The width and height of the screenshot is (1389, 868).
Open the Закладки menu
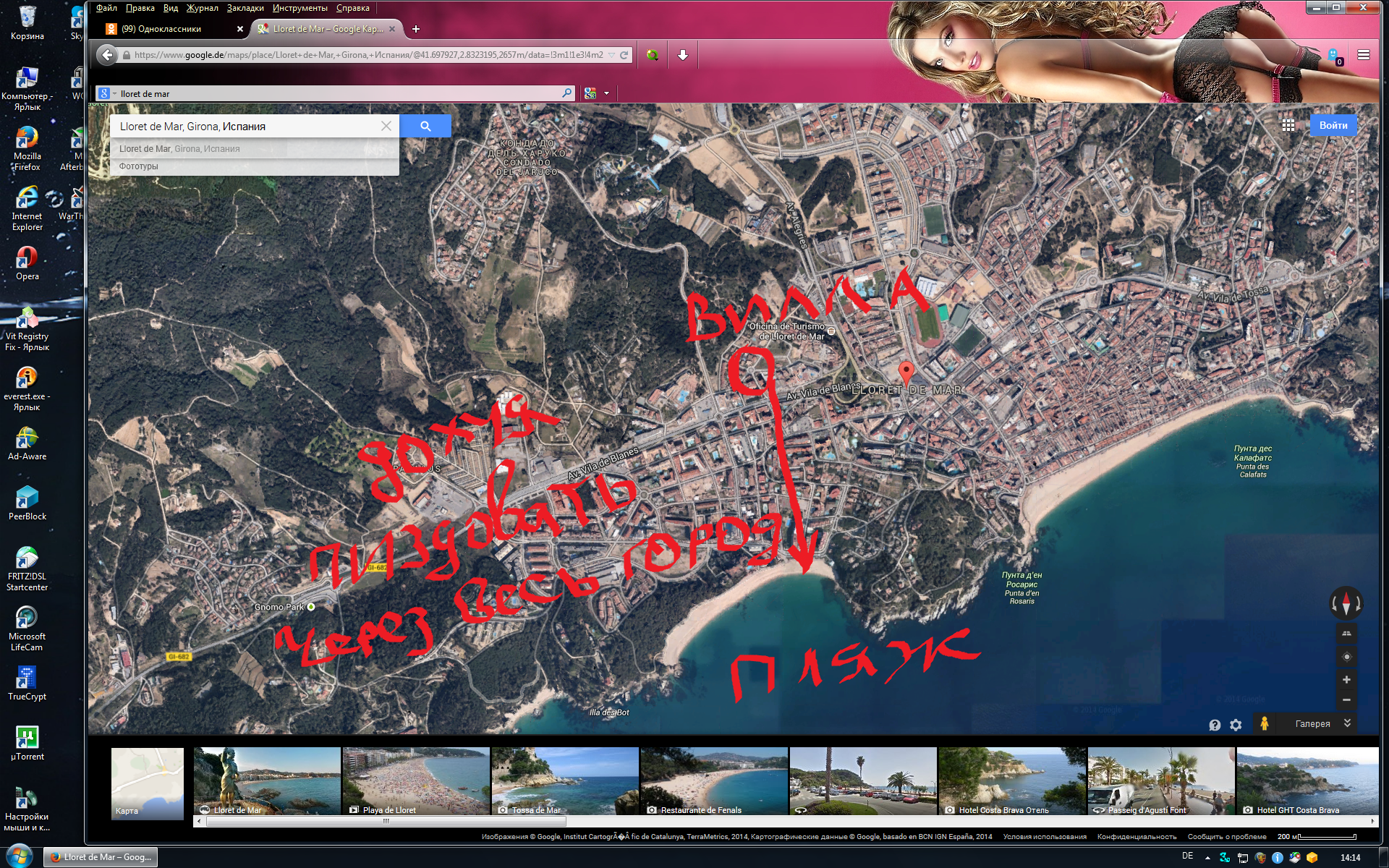click(245, 8)
